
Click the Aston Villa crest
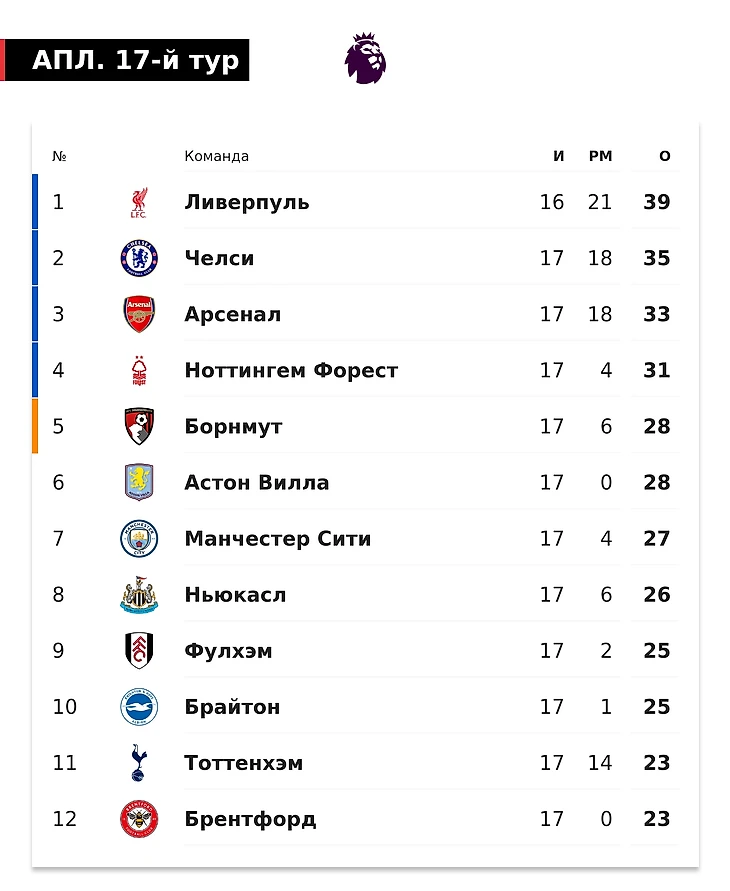(139, 483)
